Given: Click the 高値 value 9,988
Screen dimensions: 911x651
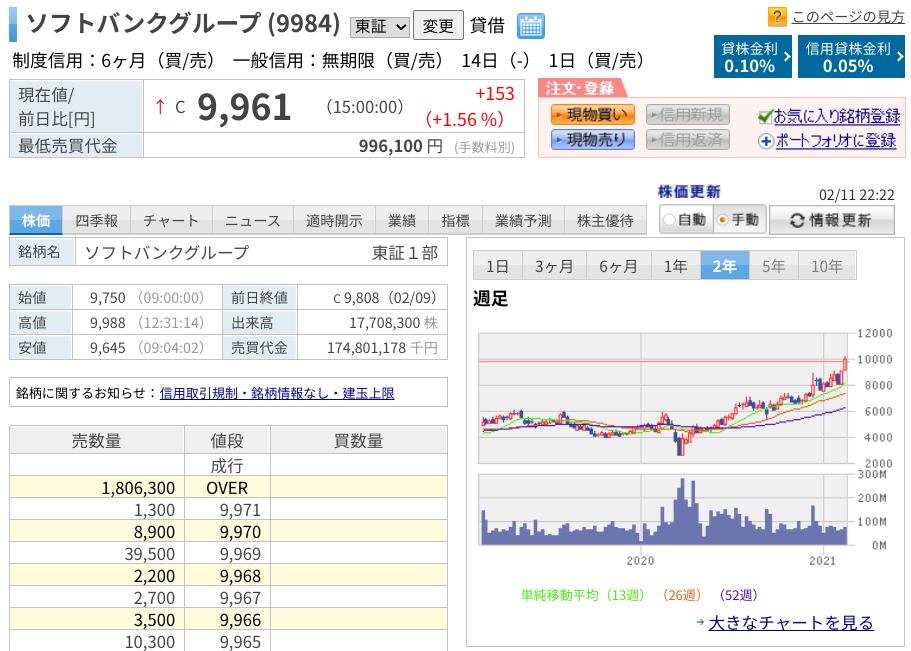Looking at the screenshot, I should 107,323.
